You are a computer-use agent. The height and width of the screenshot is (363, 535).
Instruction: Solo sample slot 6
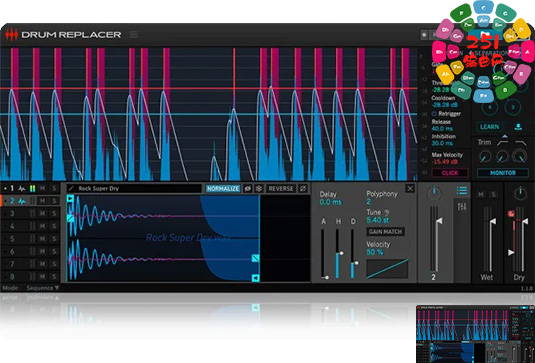coord(54,251)
